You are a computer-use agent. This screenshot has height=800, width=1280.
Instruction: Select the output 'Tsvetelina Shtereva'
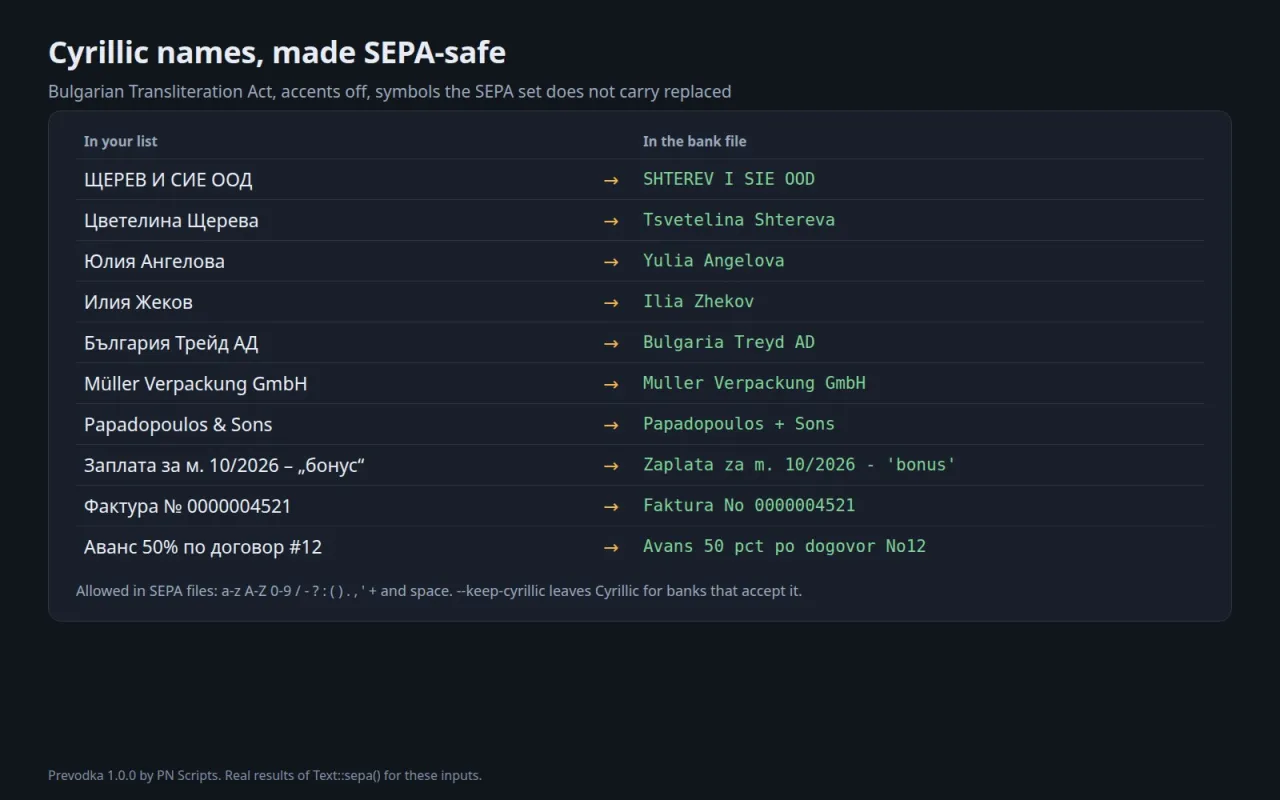(739, 220)
